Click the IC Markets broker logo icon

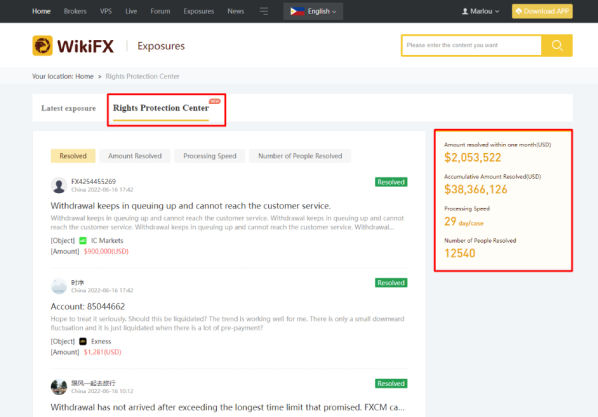pos(83,241)
